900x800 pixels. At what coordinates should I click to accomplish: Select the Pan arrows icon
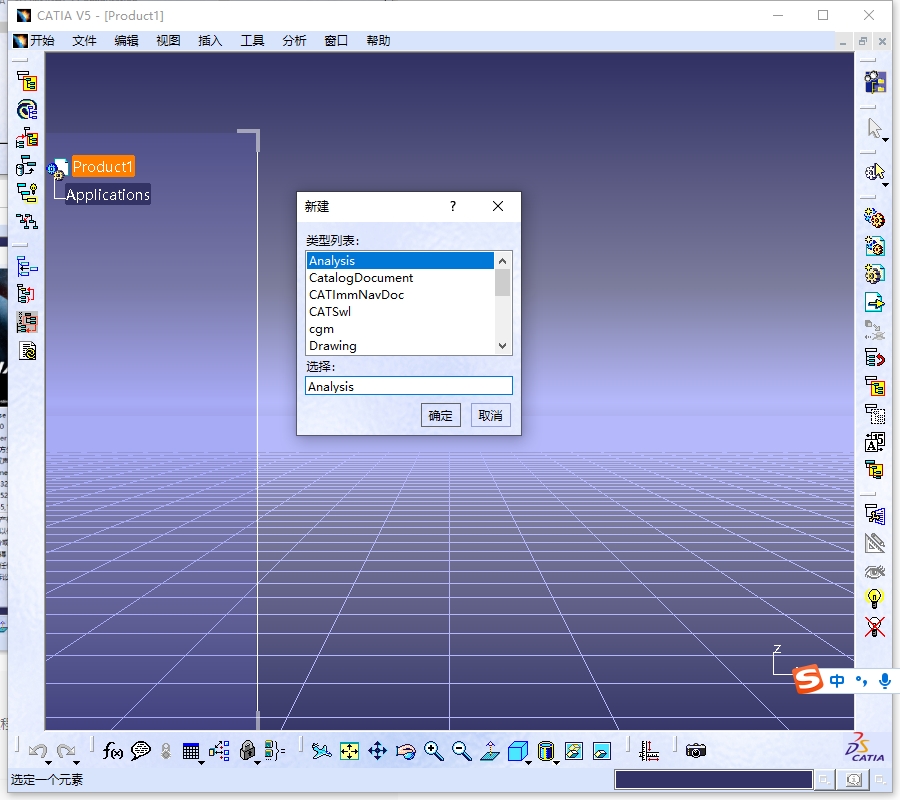pos(377,751)
